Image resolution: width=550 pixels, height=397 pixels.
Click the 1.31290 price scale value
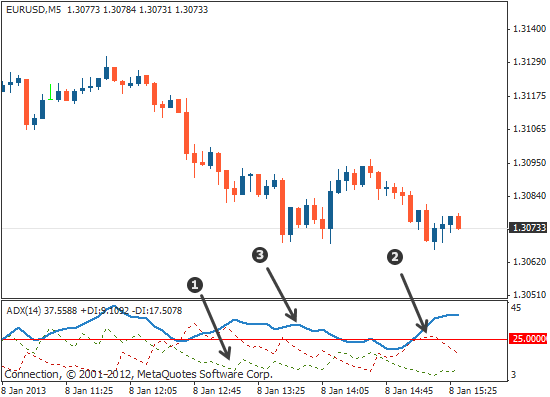pos(530,62)
